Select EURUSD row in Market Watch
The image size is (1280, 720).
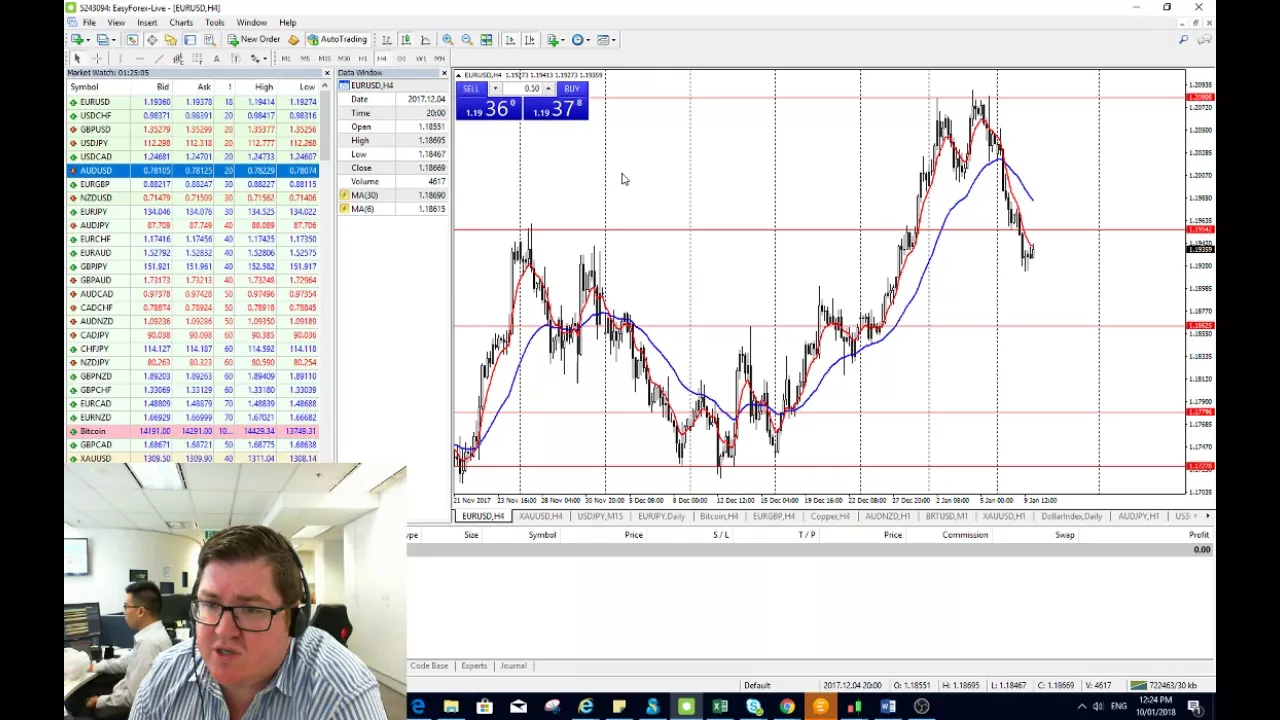click(x=193, y=102)
